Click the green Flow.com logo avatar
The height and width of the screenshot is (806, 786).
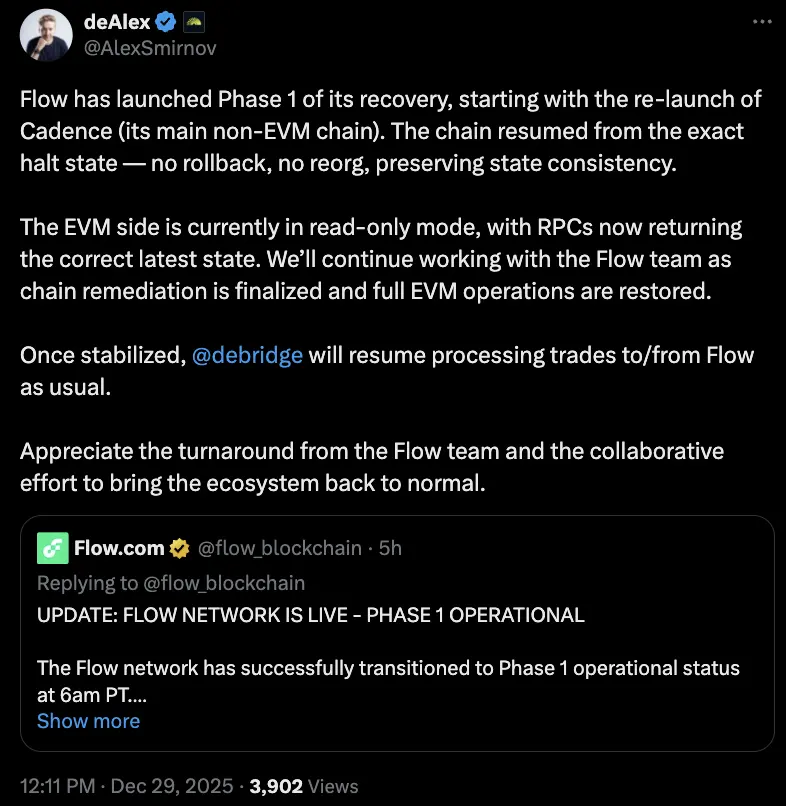[52, 548]
